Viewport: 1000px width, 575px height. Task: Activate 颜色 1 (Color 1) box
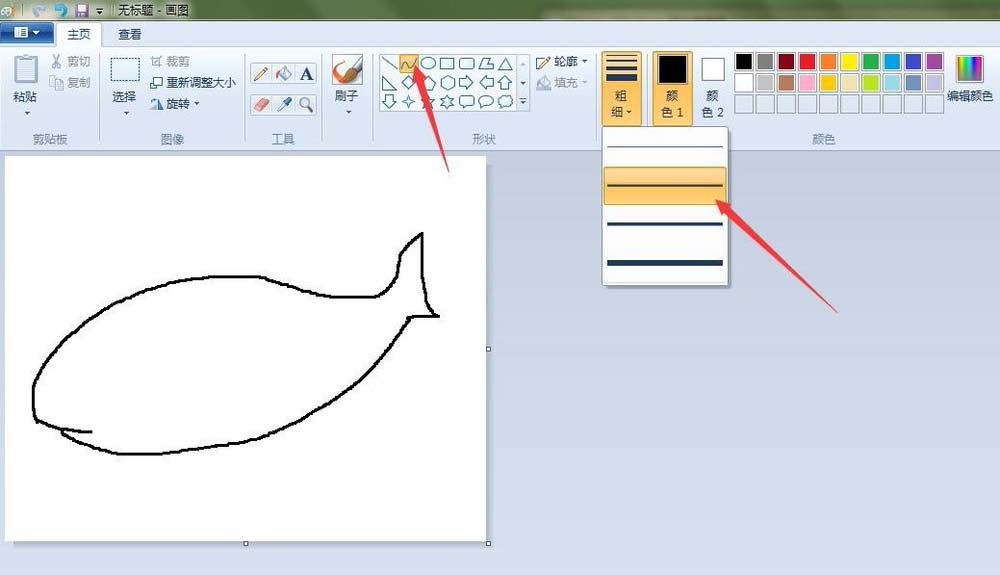pyautogui.click(x=672, y=88)
